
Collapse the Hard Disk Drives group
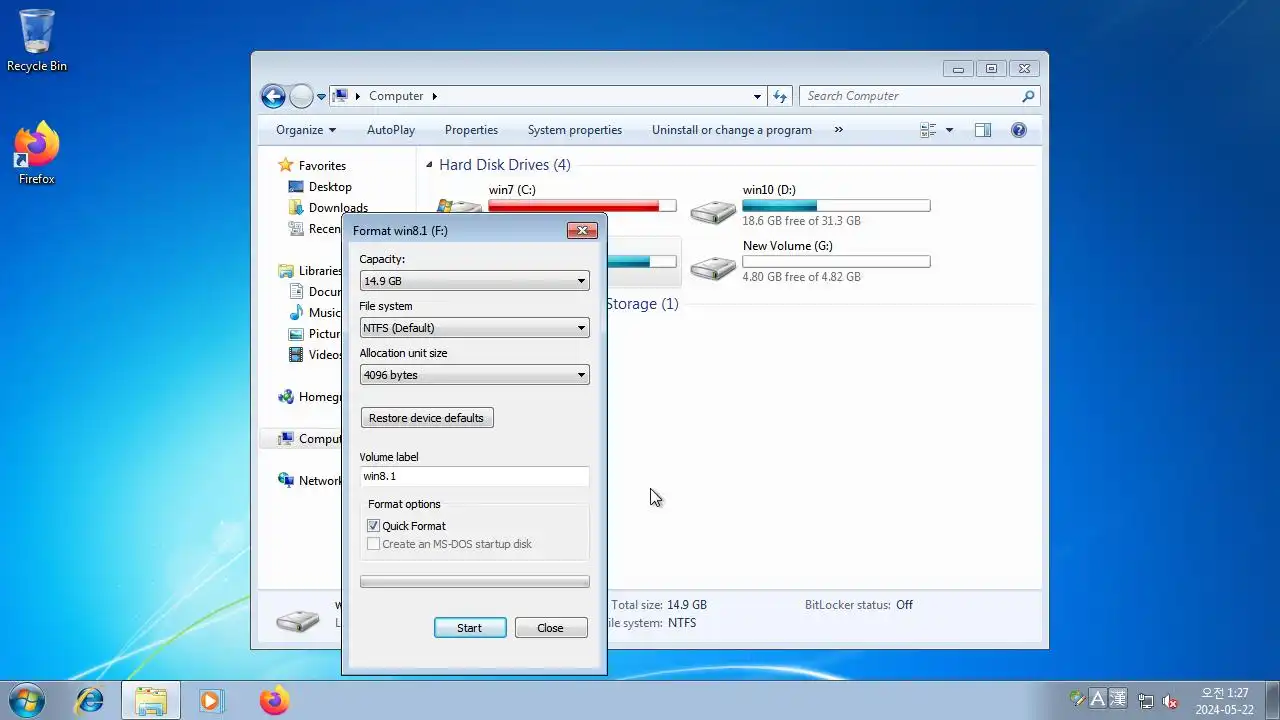[x=429, y=165]
